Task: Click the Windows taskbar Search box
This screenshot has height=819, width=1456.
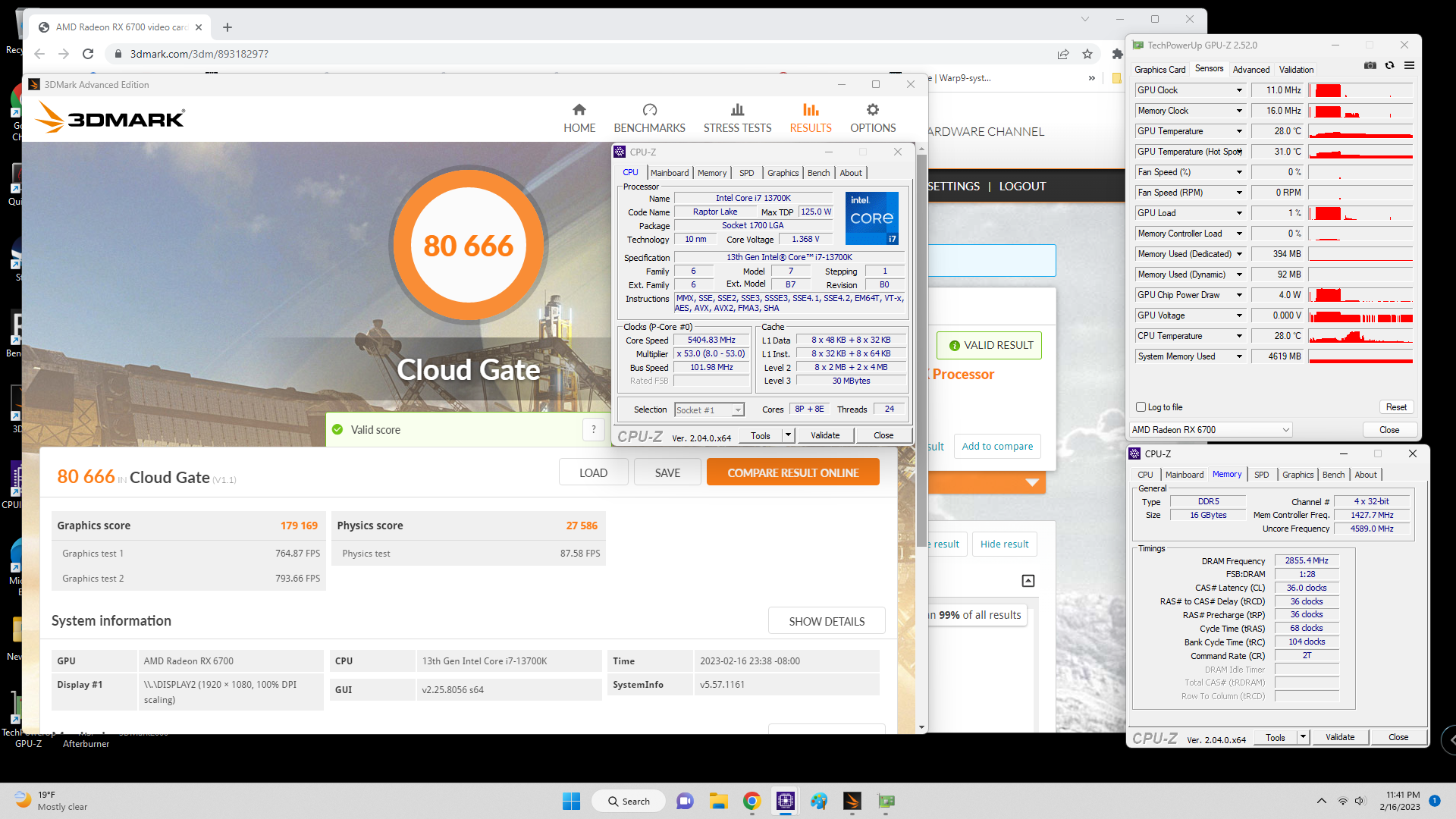Action: tap(628, 801)
